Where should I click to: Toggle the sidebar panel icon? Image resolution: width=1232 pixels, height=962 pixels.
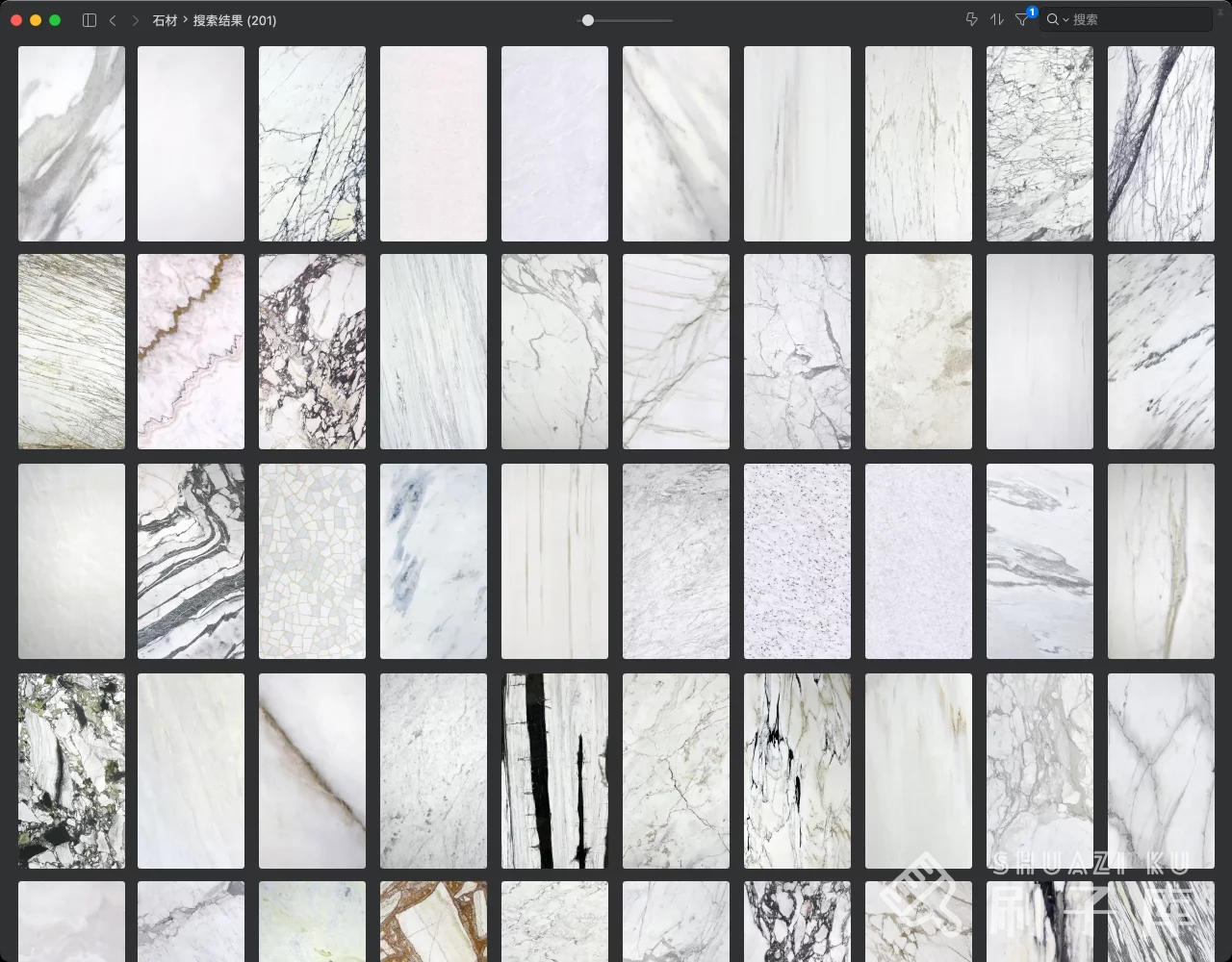click(x=90, y=20)
